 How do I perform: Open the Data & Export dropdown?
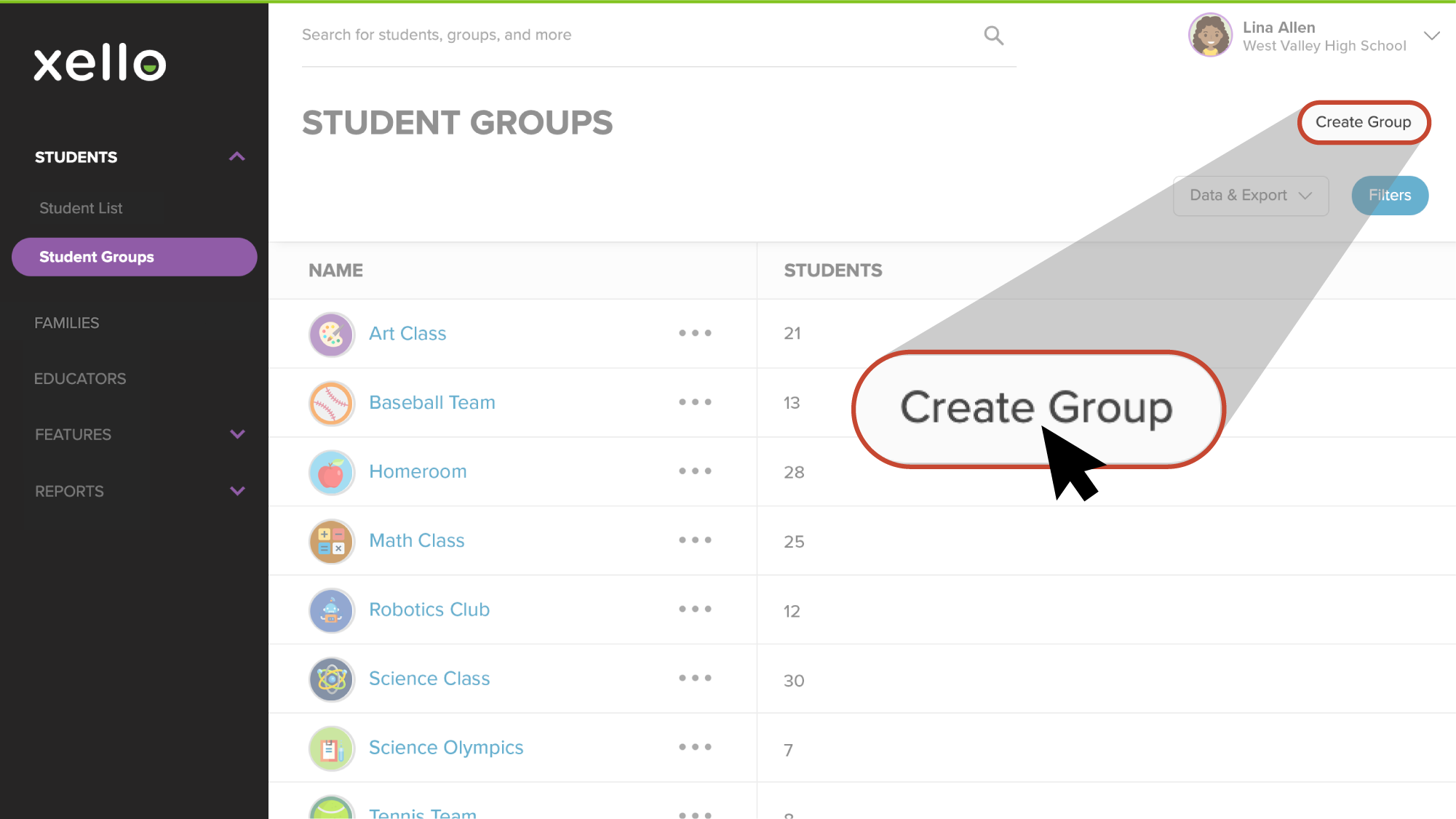point(1250,195)
